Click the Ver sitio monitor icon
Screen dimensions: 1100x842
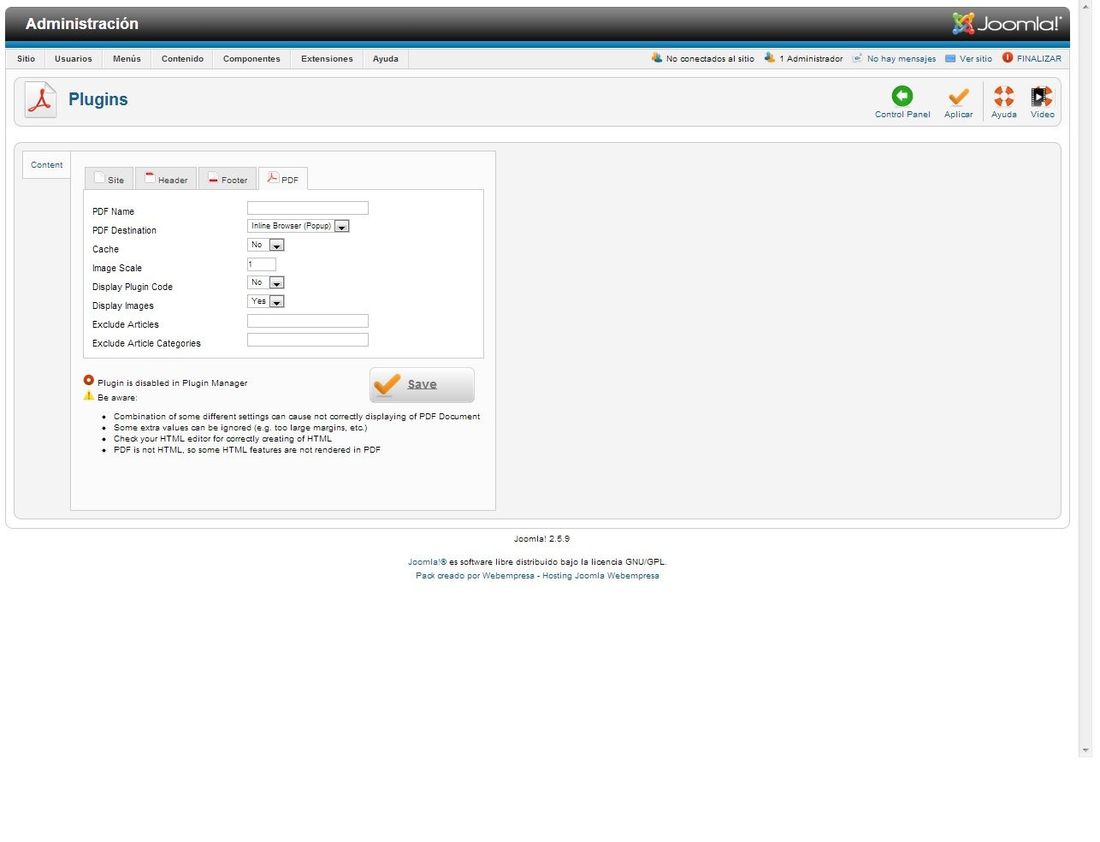950,58
